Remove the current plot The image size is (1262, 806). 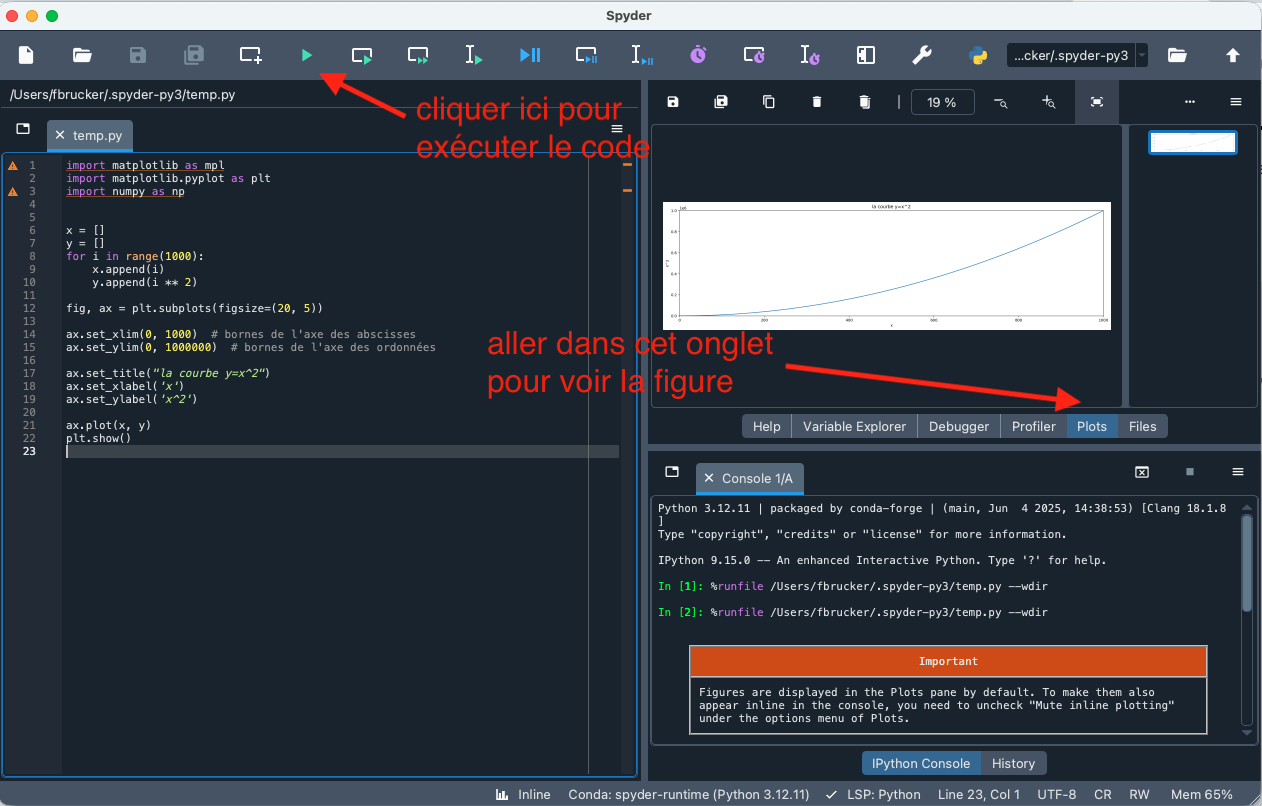pyautogui.click(x=817, y=102)
